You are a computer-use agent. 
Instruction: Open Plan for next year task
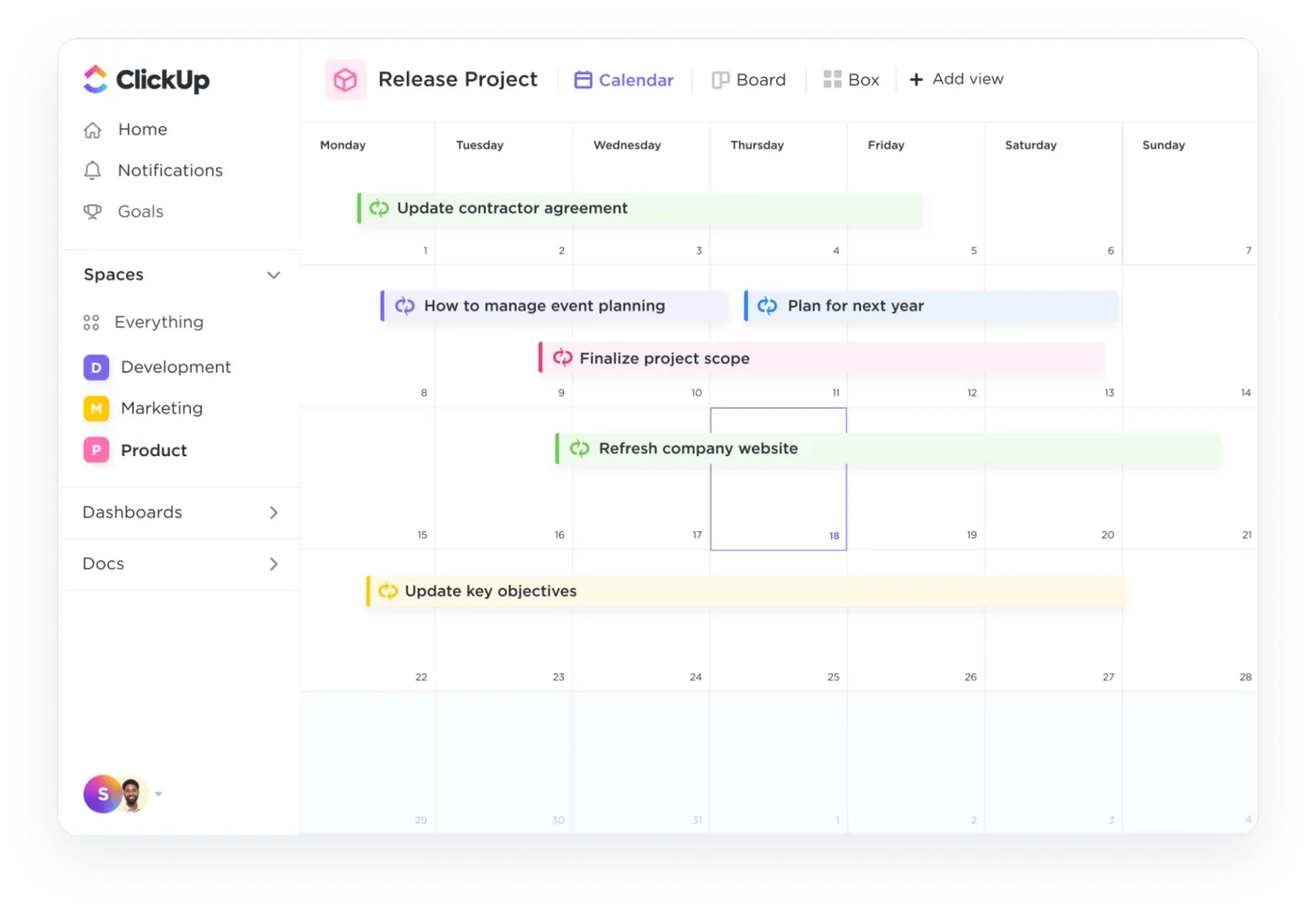(x=931, y=306)
